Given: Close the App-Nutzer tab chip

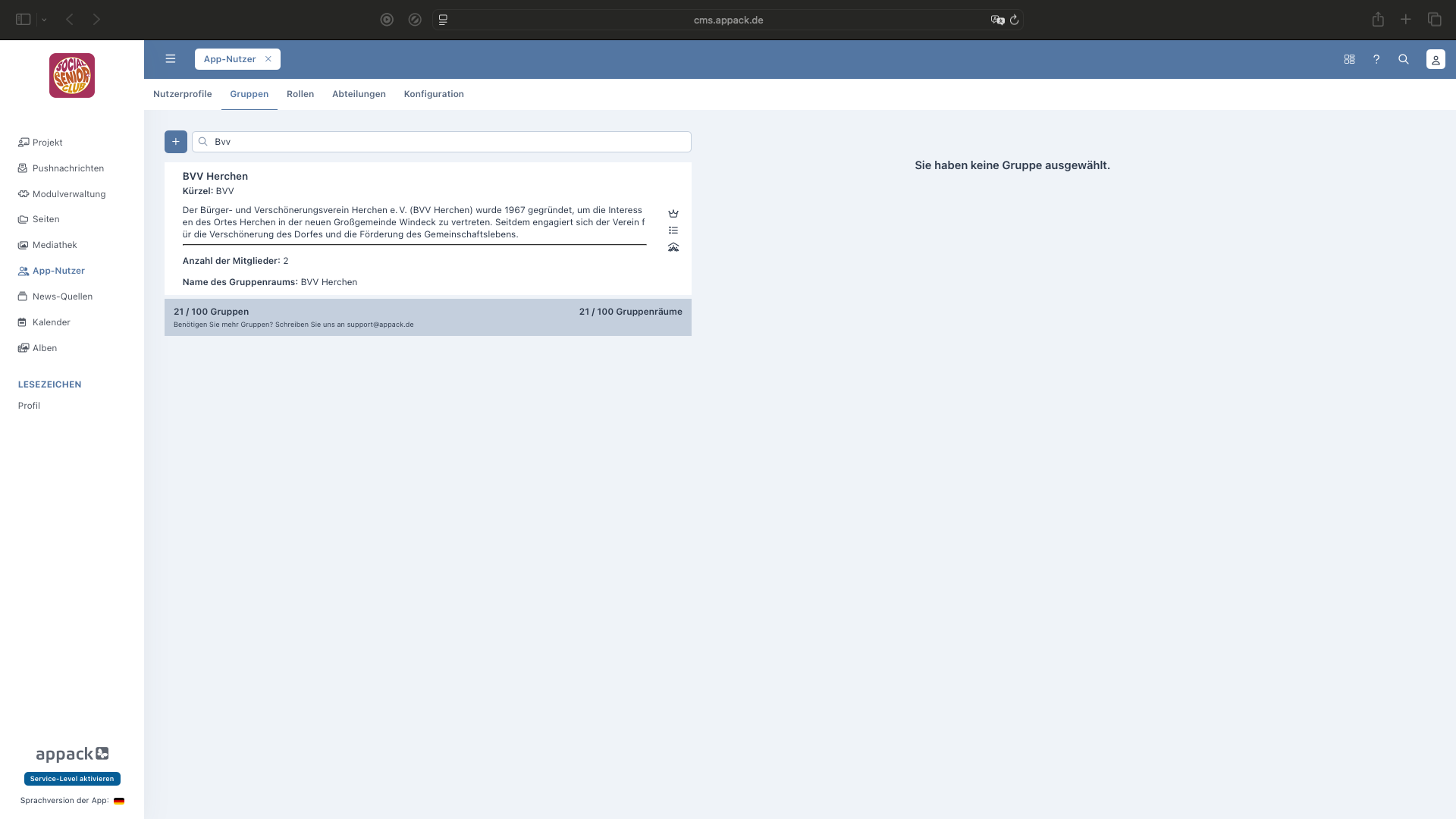Looking at the screenshot, I should pyautogui.click(x=268, y=59).
